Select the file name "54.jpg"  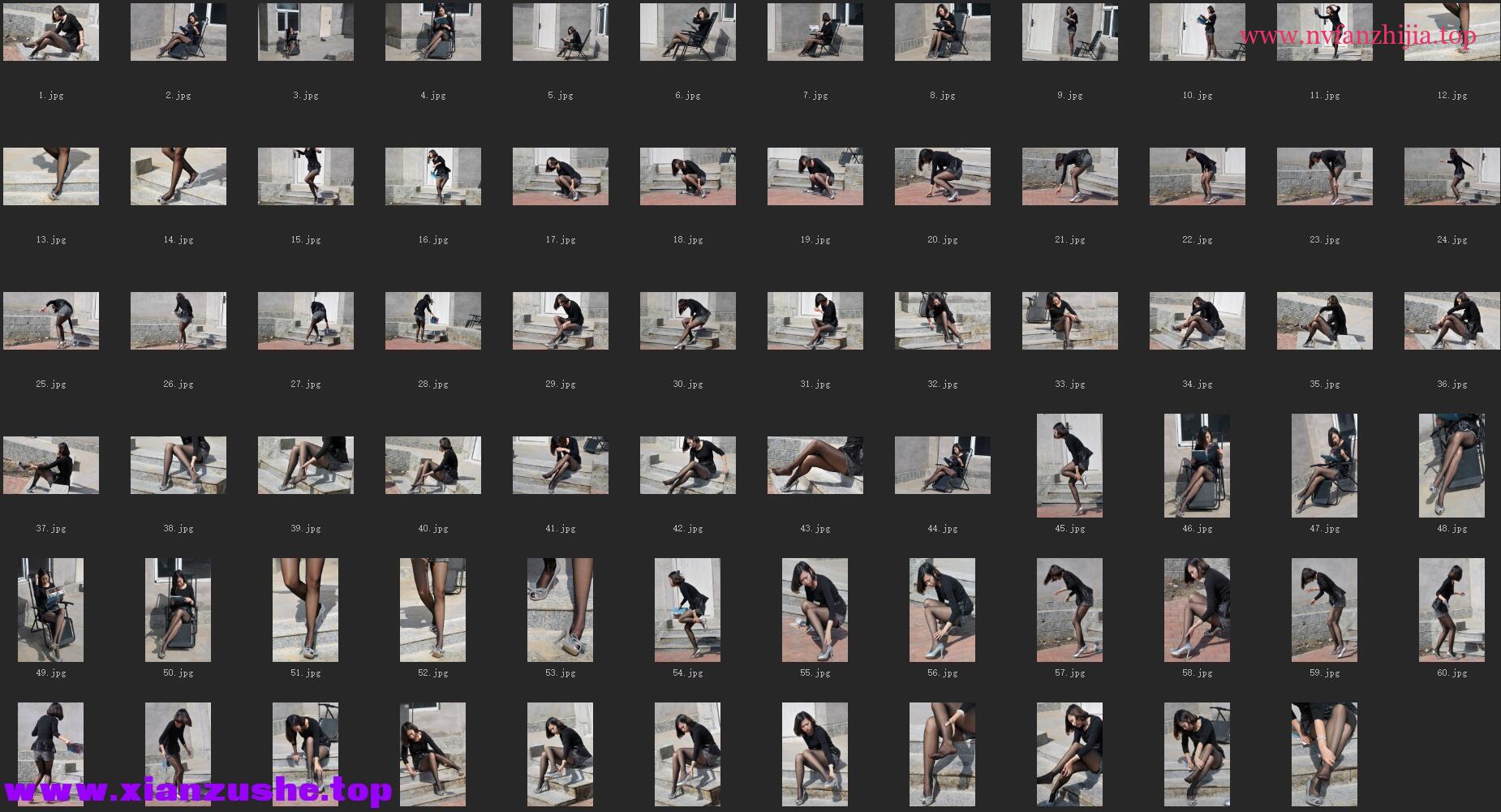(688, 673)
